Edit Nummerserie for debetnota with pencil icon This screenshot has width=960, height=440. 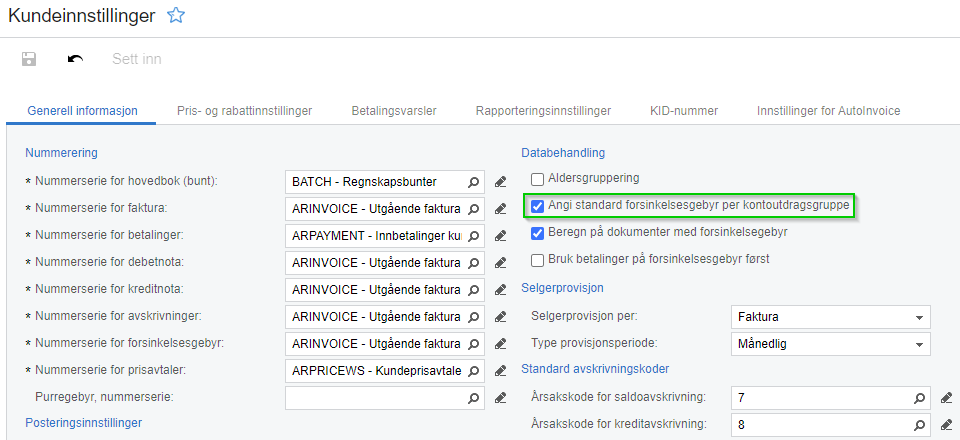(500, 263)
